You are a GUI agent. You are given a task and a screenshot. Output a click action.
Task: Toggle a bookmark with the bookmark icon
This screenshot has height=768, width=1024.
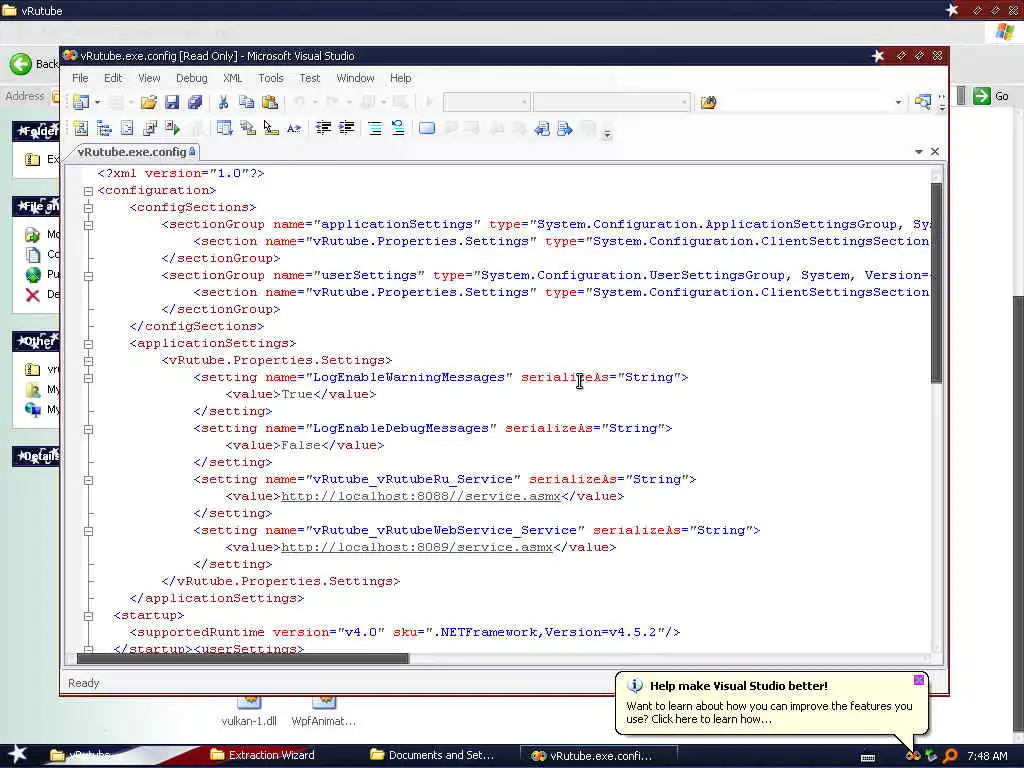427,128
